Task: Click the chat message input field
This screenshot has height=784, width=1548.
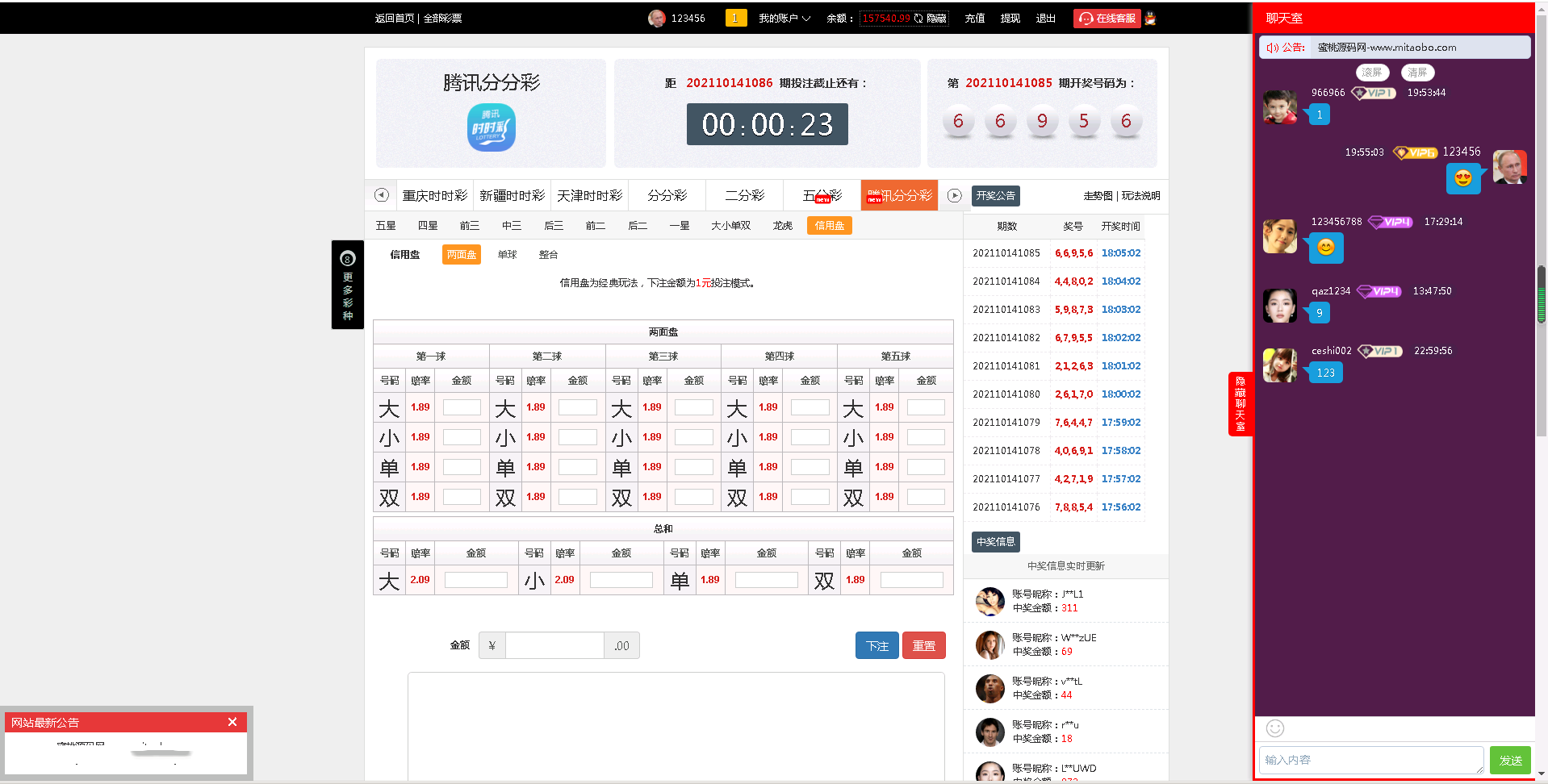Action: tap(1370, 760)
